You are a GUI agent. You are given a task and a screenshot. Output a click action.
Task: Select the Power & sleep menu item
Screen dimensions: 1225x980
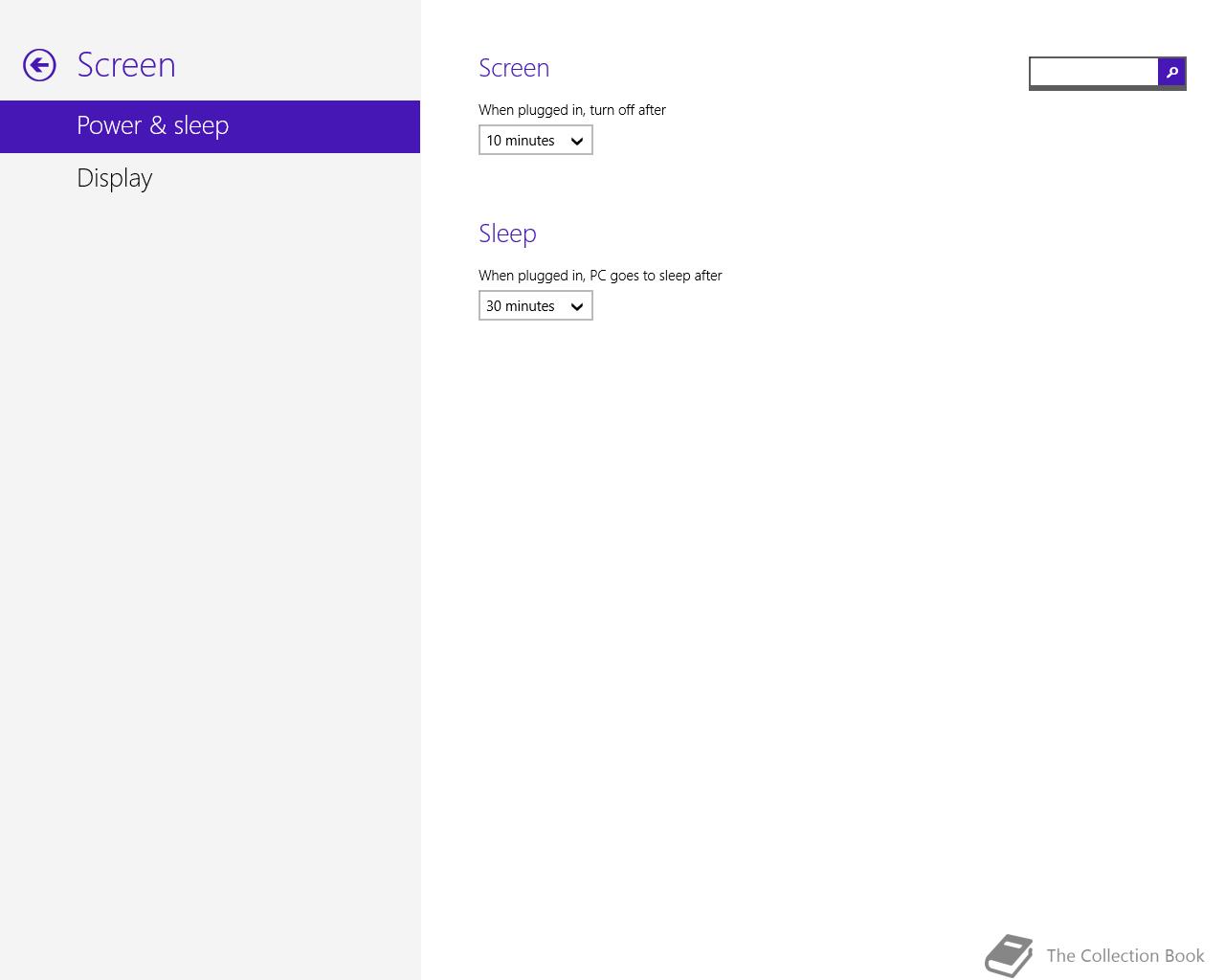[210, 126]
